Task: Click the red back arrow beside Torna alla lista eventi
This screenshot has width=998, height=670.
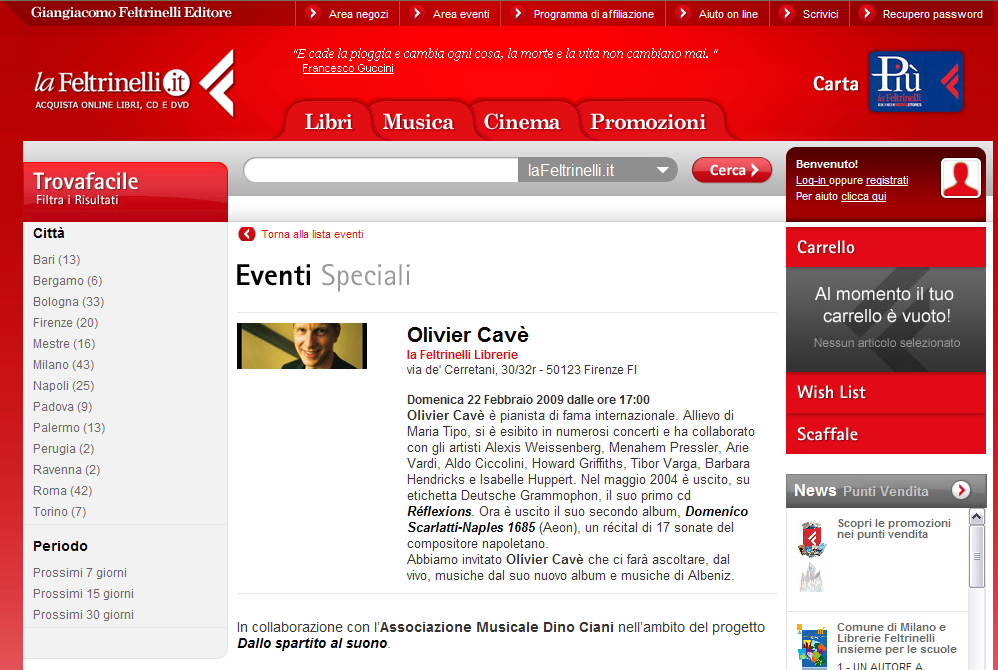Action: [x=247, y=234]
